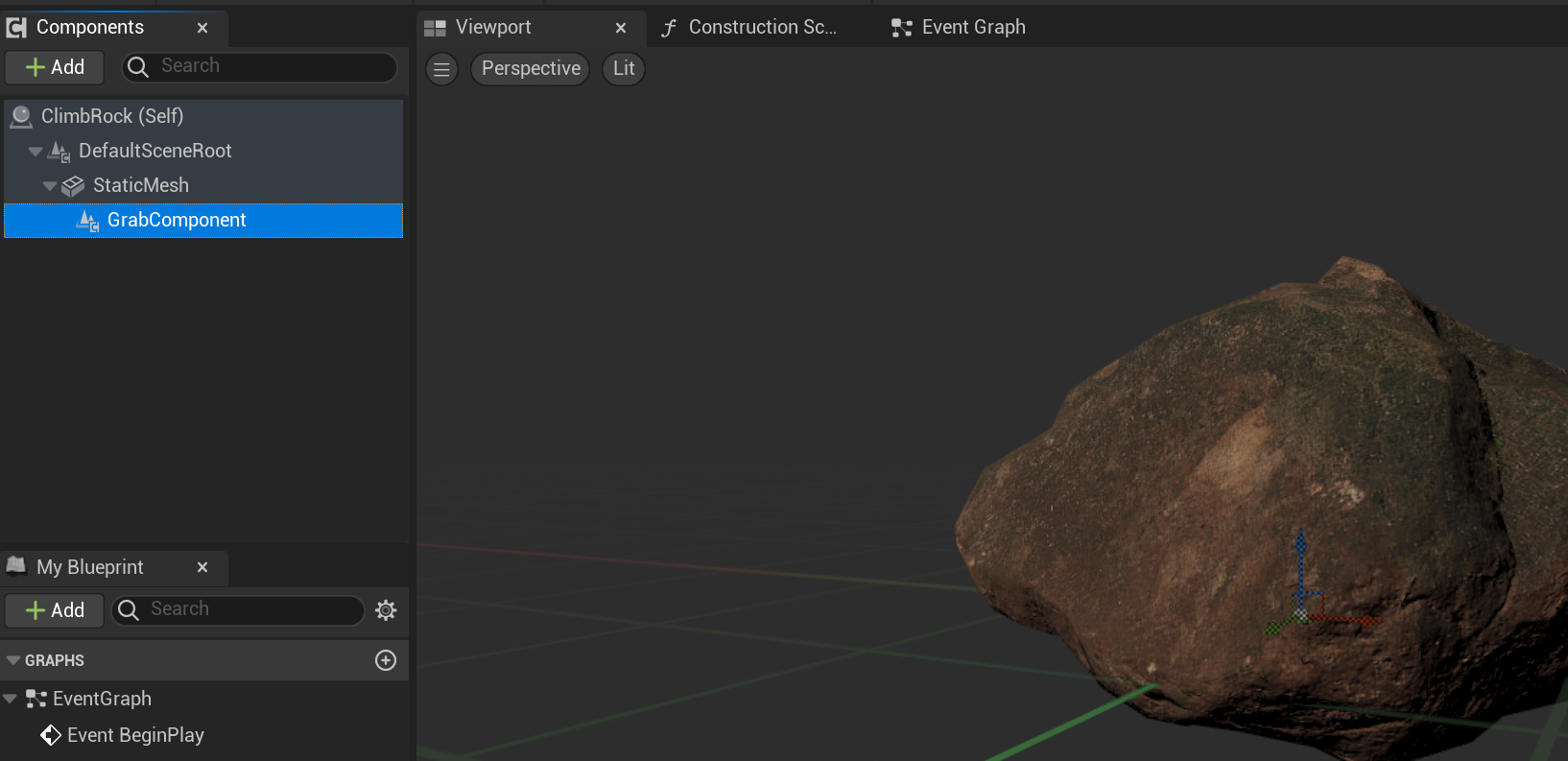Screen dimensions: 1568x761
Task: Open the viewport options hamburger menu
Action: (441, 69)
